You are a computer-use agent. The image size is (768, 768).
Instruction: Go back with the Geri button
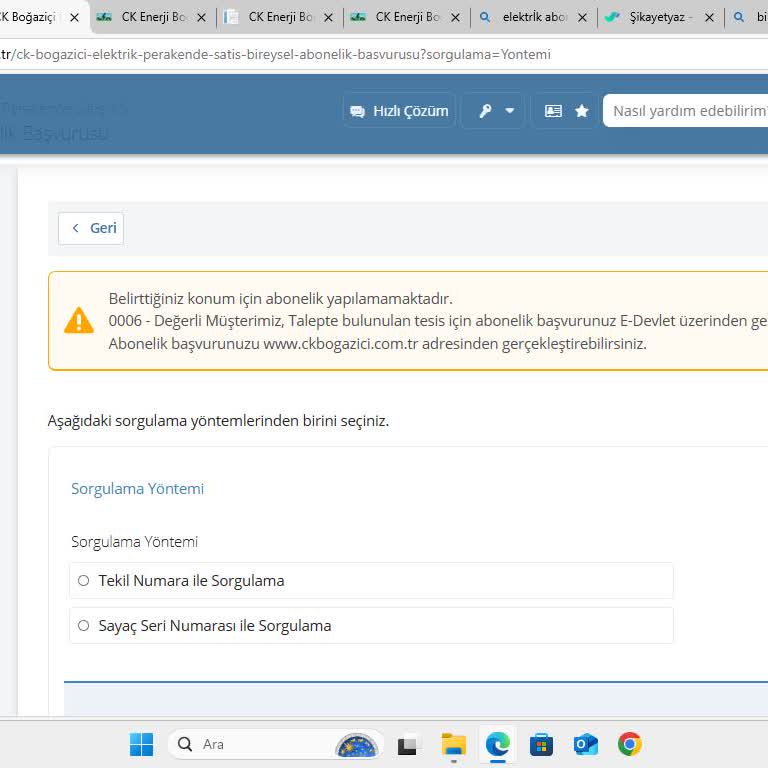click(91, 228)
